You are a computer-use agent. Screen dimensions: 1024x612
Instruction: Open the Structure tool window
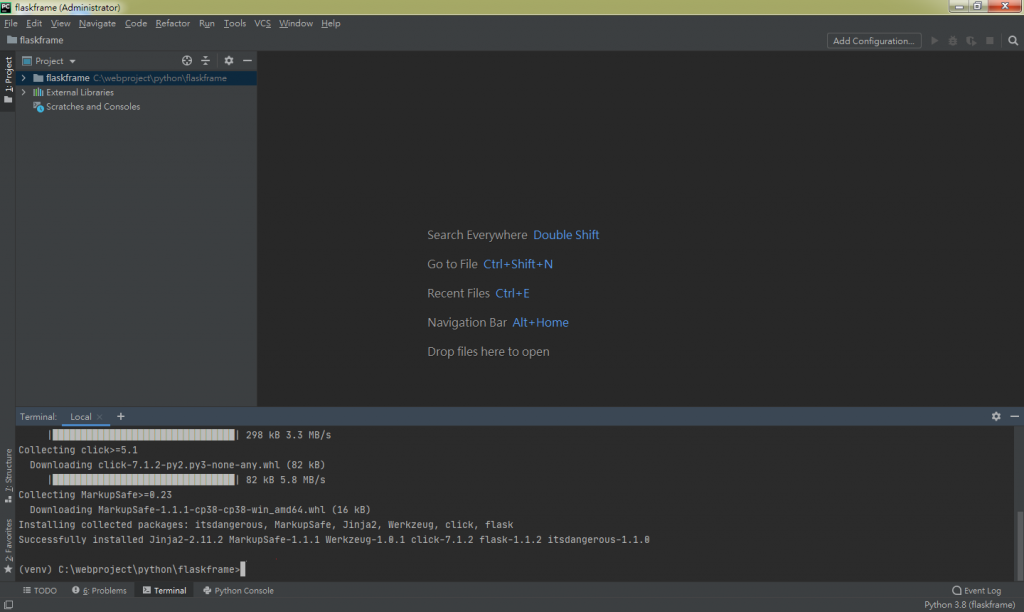tap(8, 476)
